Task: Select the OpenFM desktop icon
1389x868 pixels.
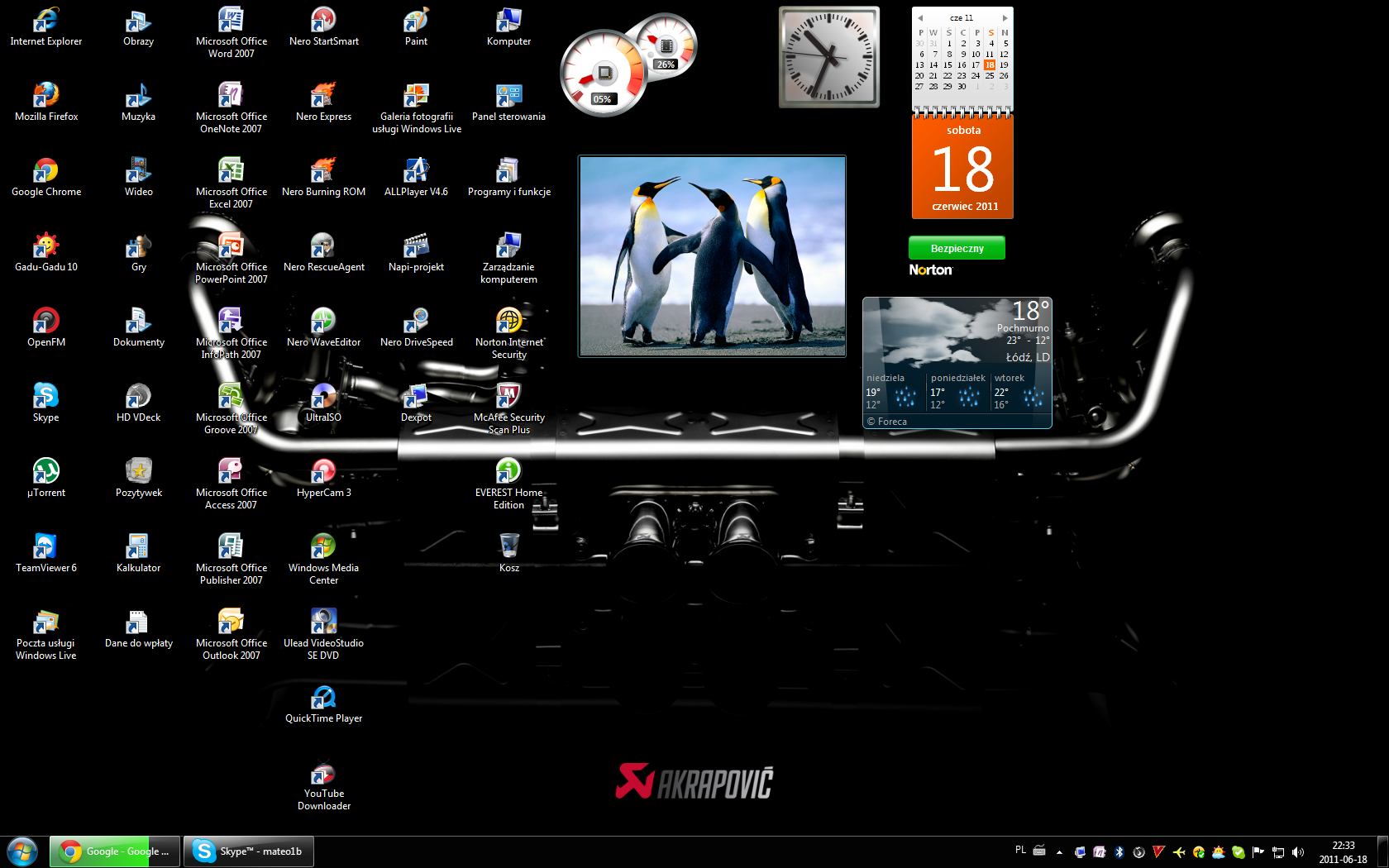Action: 46,328
